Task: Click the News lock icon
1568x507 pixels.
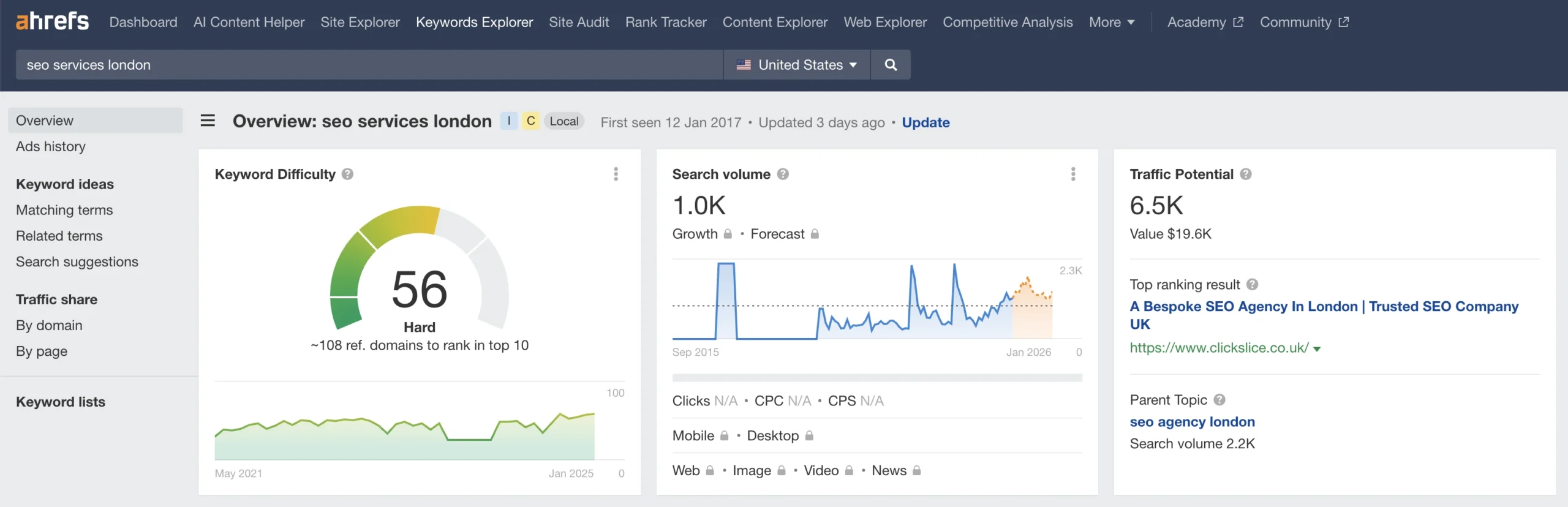Action: [917, 471]
